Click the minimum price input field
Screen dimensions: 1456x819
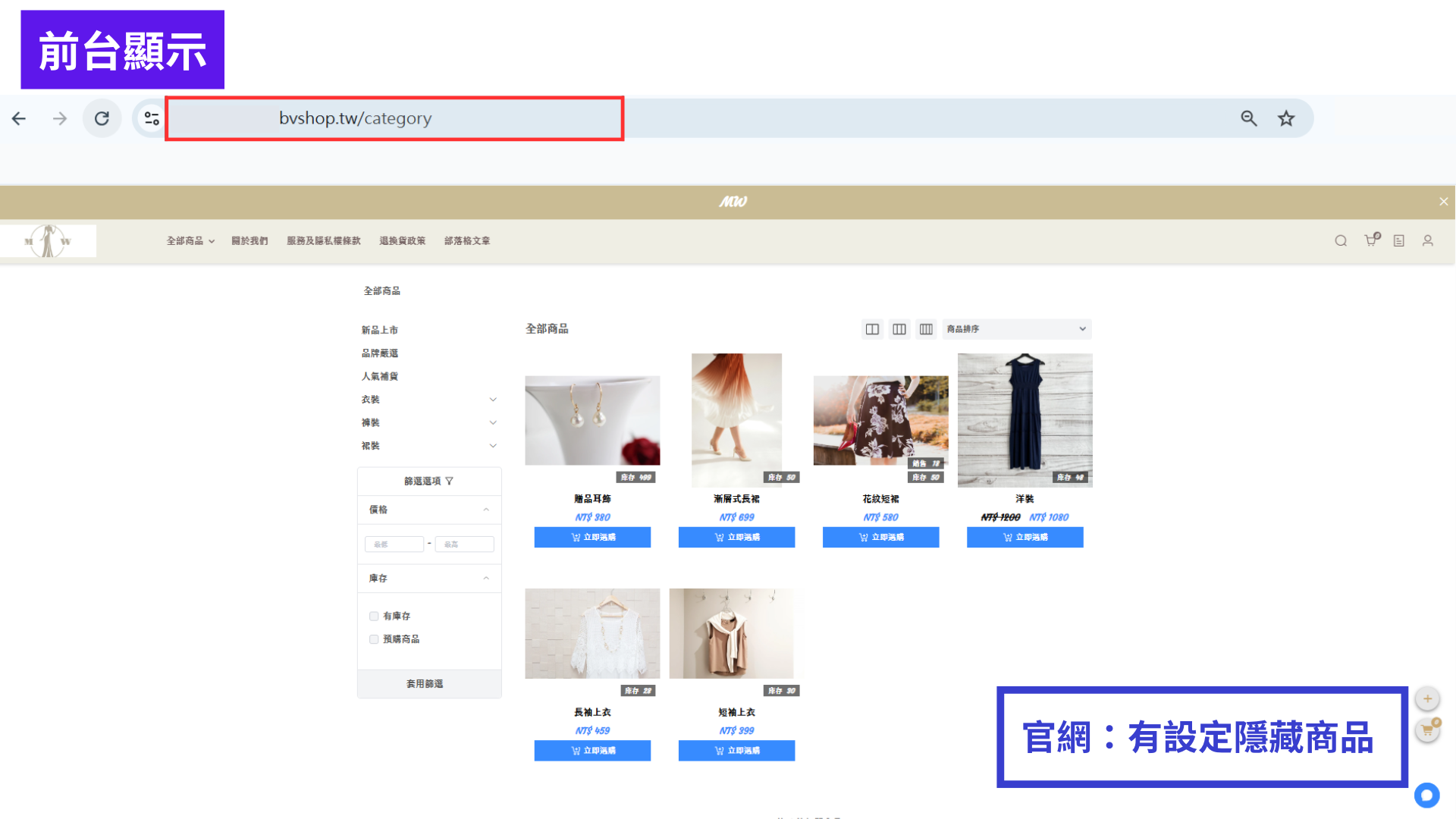pyautogui.click(x=394, y=544)
